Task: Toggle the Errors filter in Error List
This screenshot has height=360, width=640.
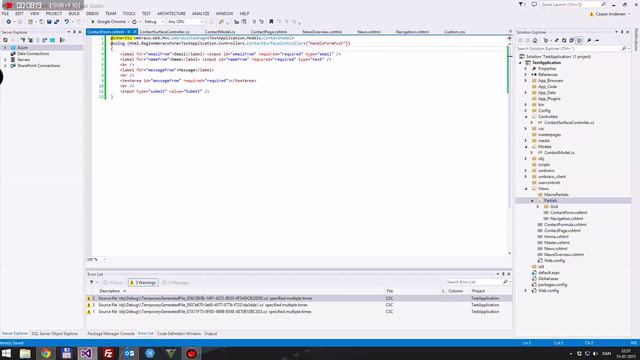Action: click(113, 282)
